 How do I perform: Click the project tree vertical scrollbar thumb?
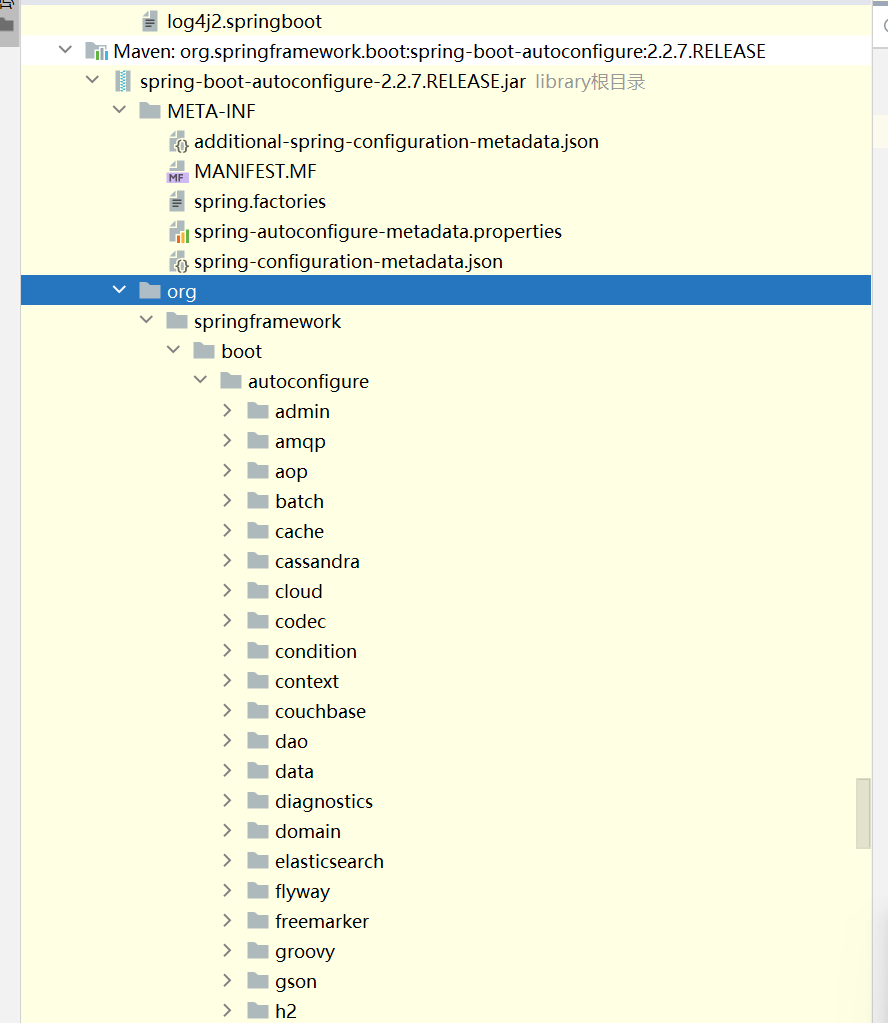point(863,813)
